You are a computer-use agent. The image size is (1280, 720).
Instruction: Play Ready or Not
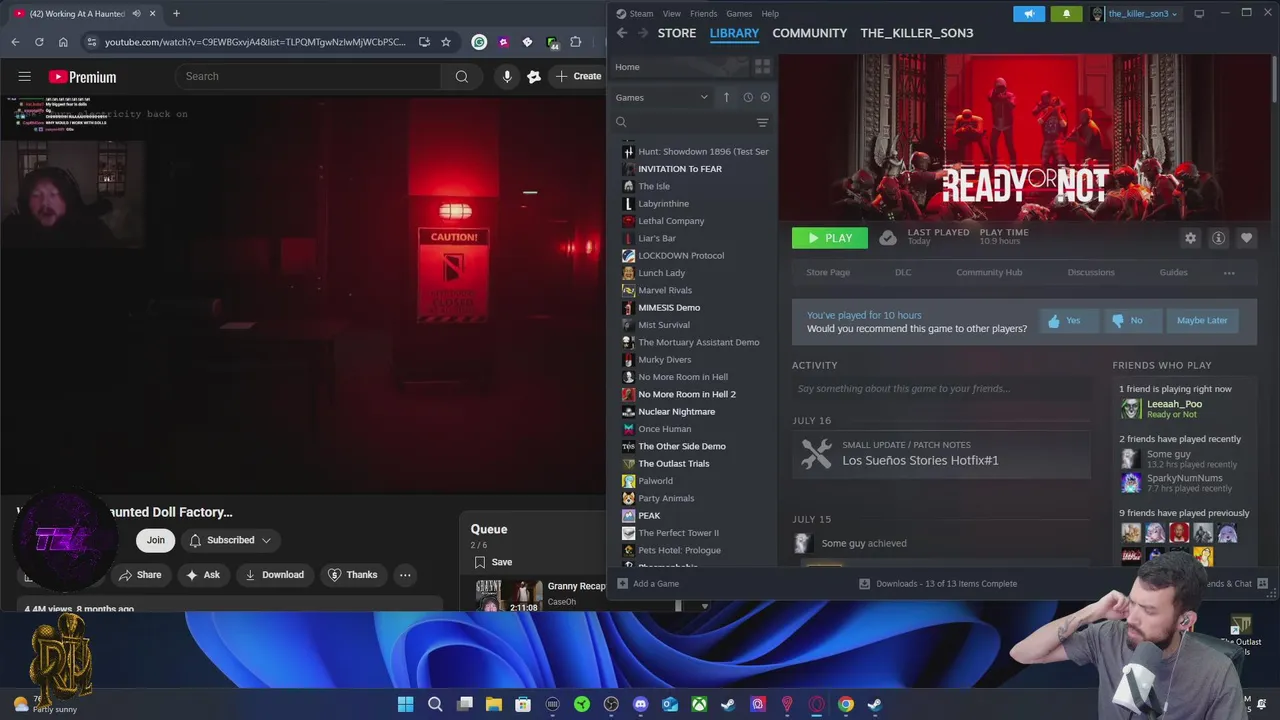830,238
